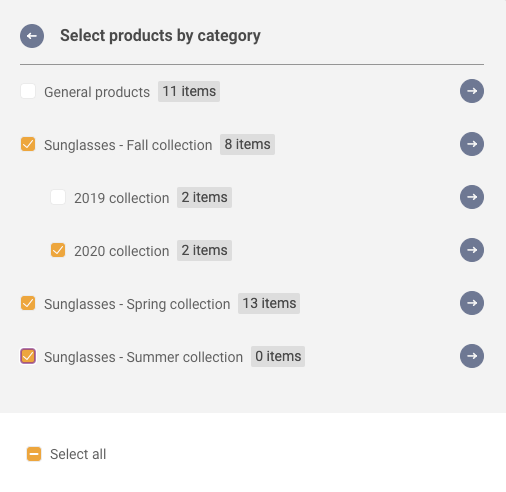The height and width of the screenshot is (492, 506).
Task: Click the Select all label text
Action: [78, 454]
